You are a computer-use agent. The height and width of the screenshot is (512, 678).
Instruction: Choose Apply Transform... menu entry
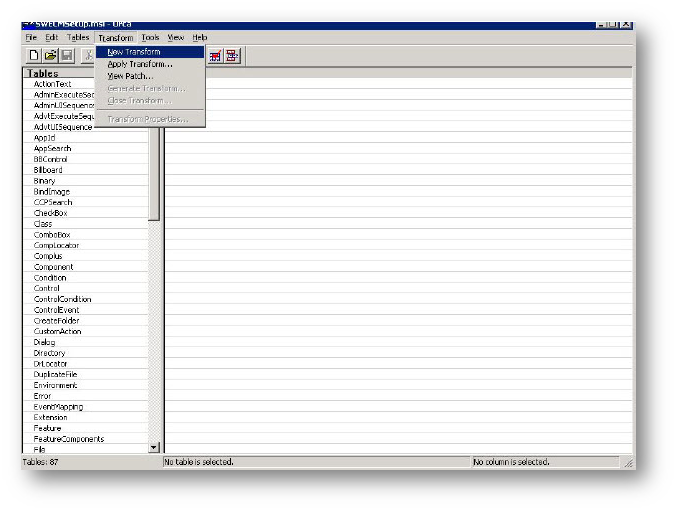point(139,64)
